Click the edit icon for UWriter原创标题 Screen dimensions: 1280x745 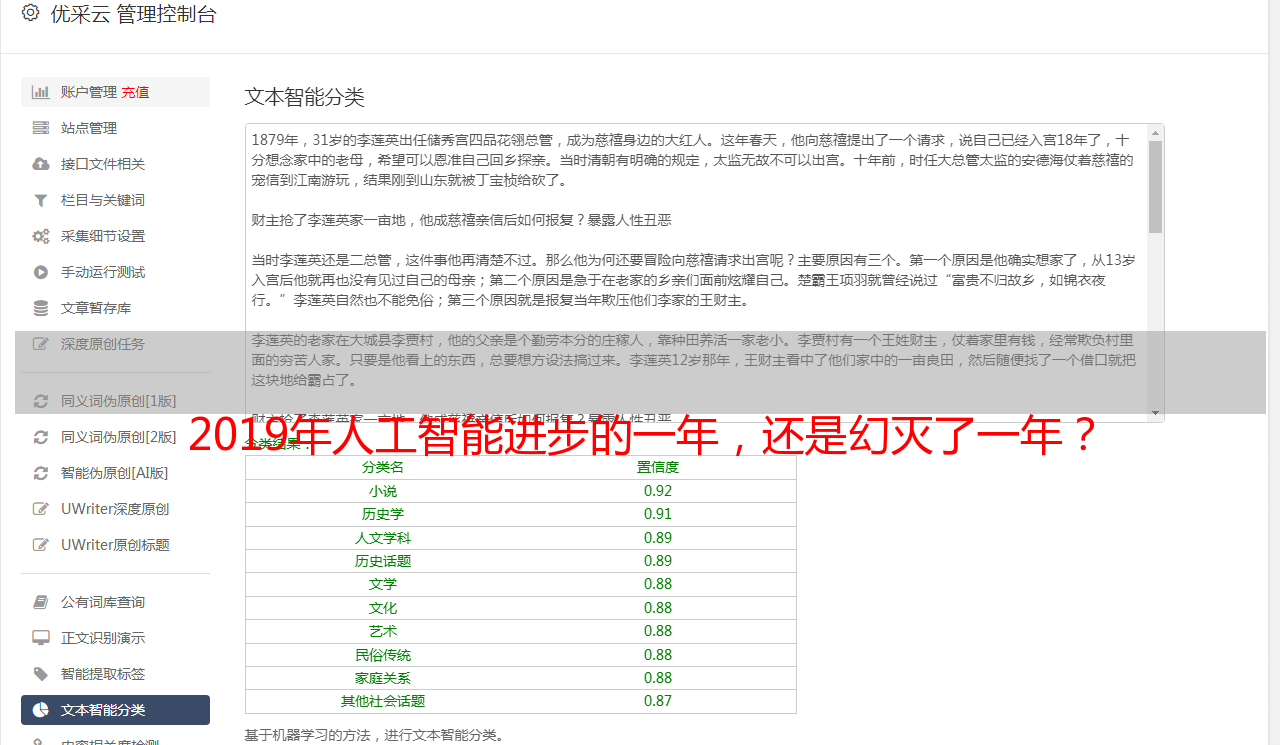coord(41,545)
